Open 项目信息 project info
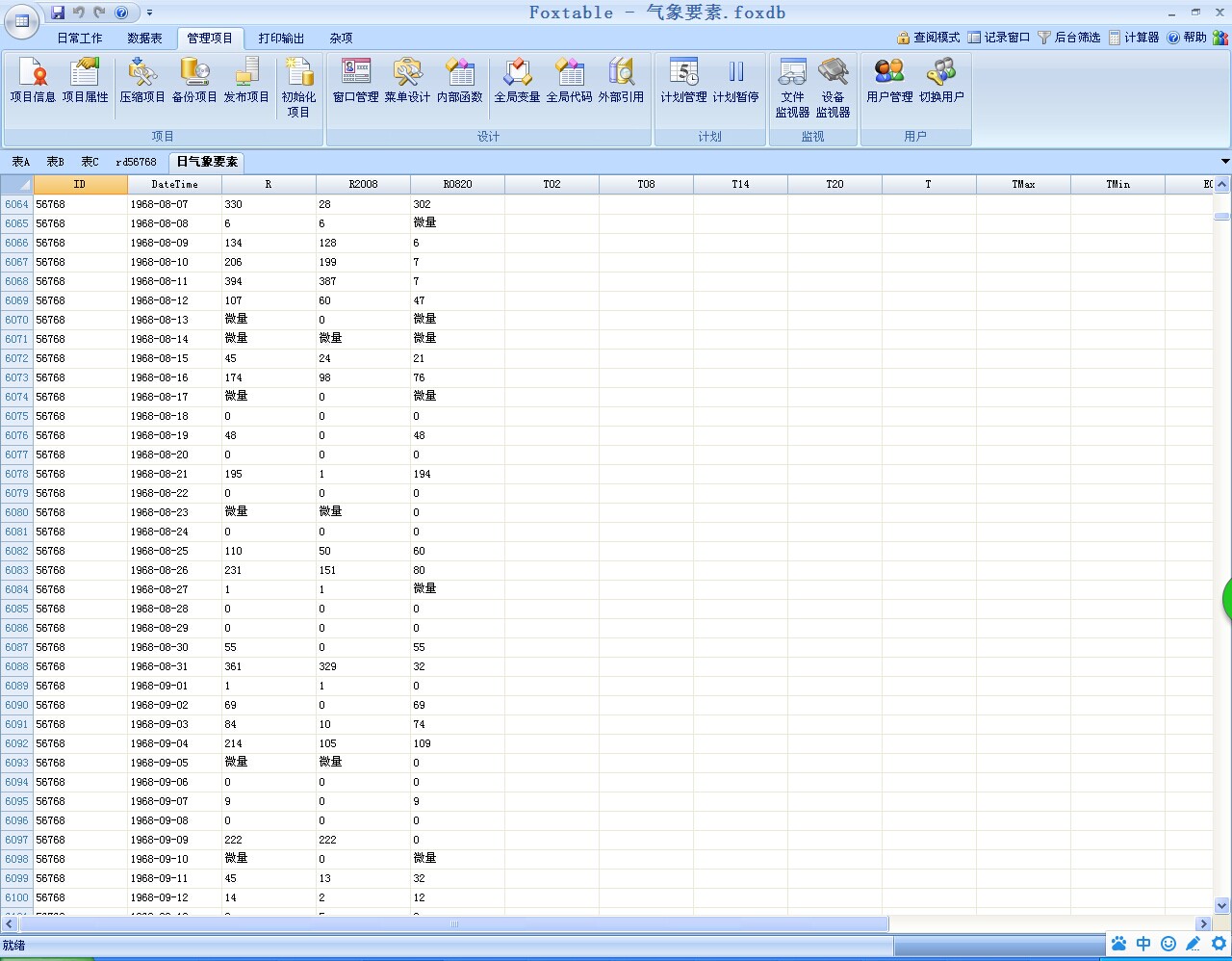1232x961 pixels. (33, 80)
